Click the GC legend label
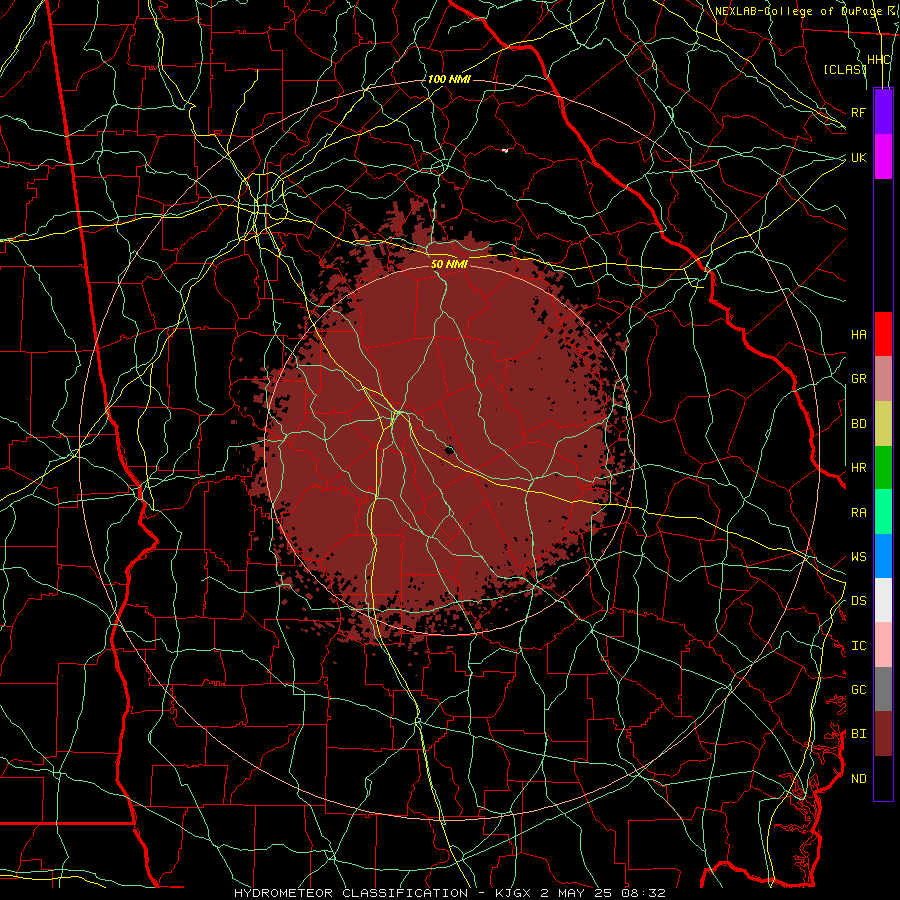The height and width of the screenshot is (900, 900). [x=859, y=690]
